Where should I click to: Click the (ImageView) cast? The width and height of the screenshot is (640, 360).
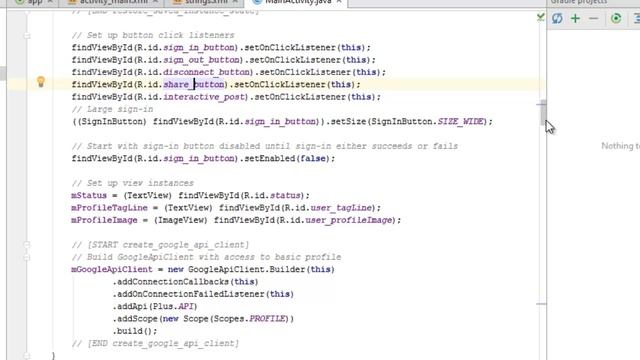click(x=181, y=220)
